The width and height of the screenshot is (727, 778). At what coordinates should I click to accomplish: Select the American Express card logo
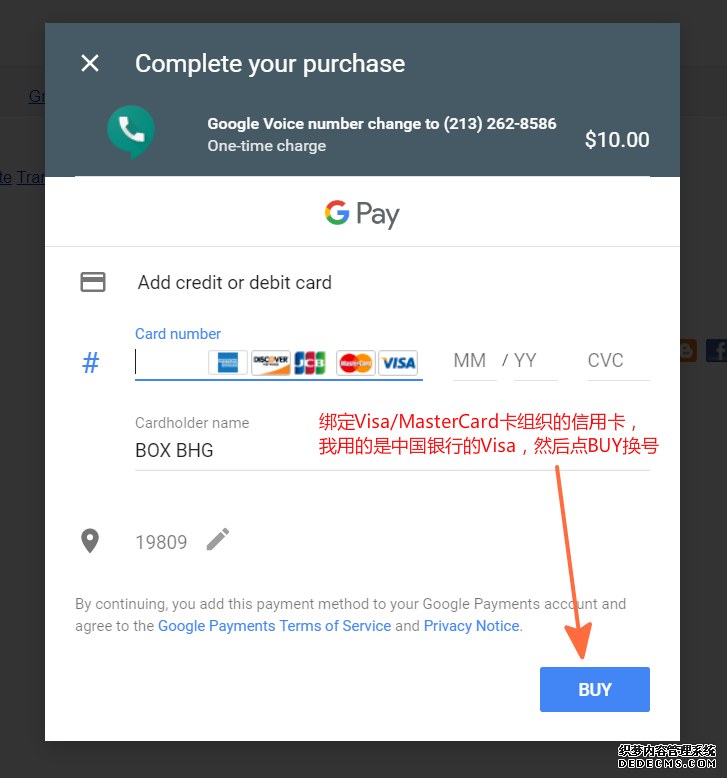pos(228,363)
